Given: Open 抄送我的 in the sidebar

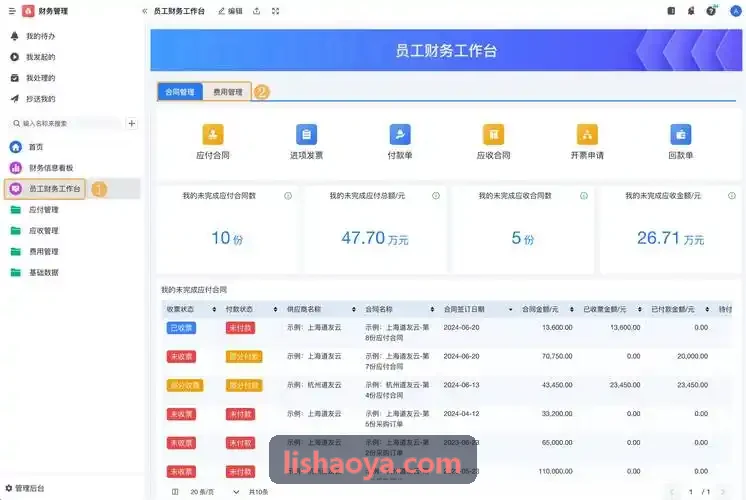Looking at the screenshot, I should (40, 99).
